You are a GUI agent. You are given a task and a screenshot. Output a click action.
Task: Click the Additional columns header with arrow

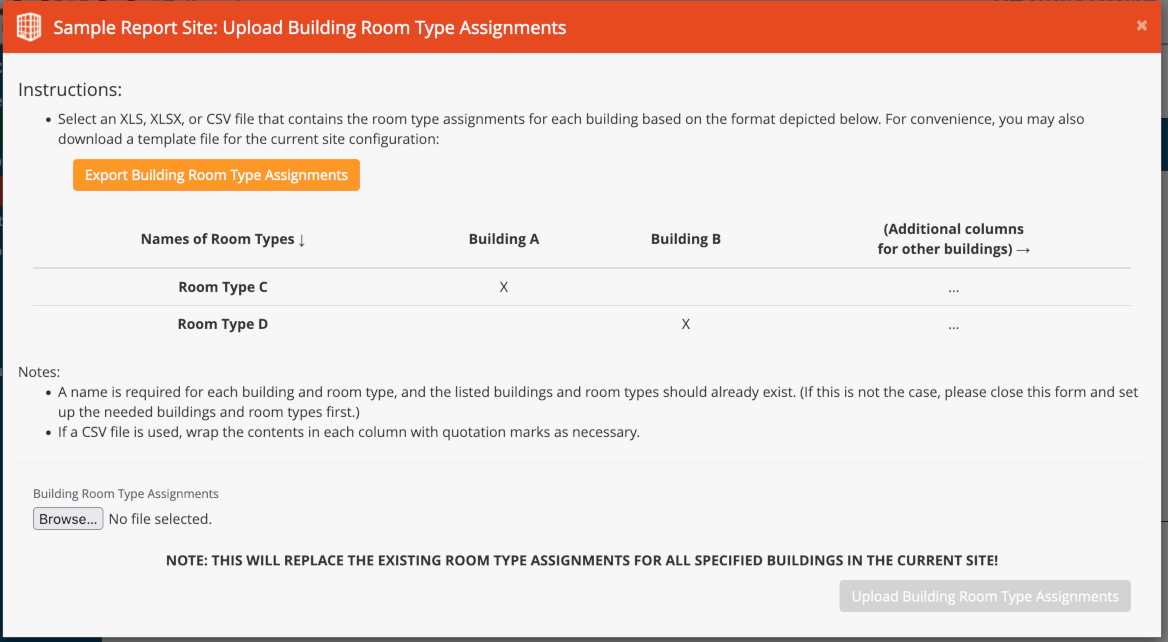[953, 239]
